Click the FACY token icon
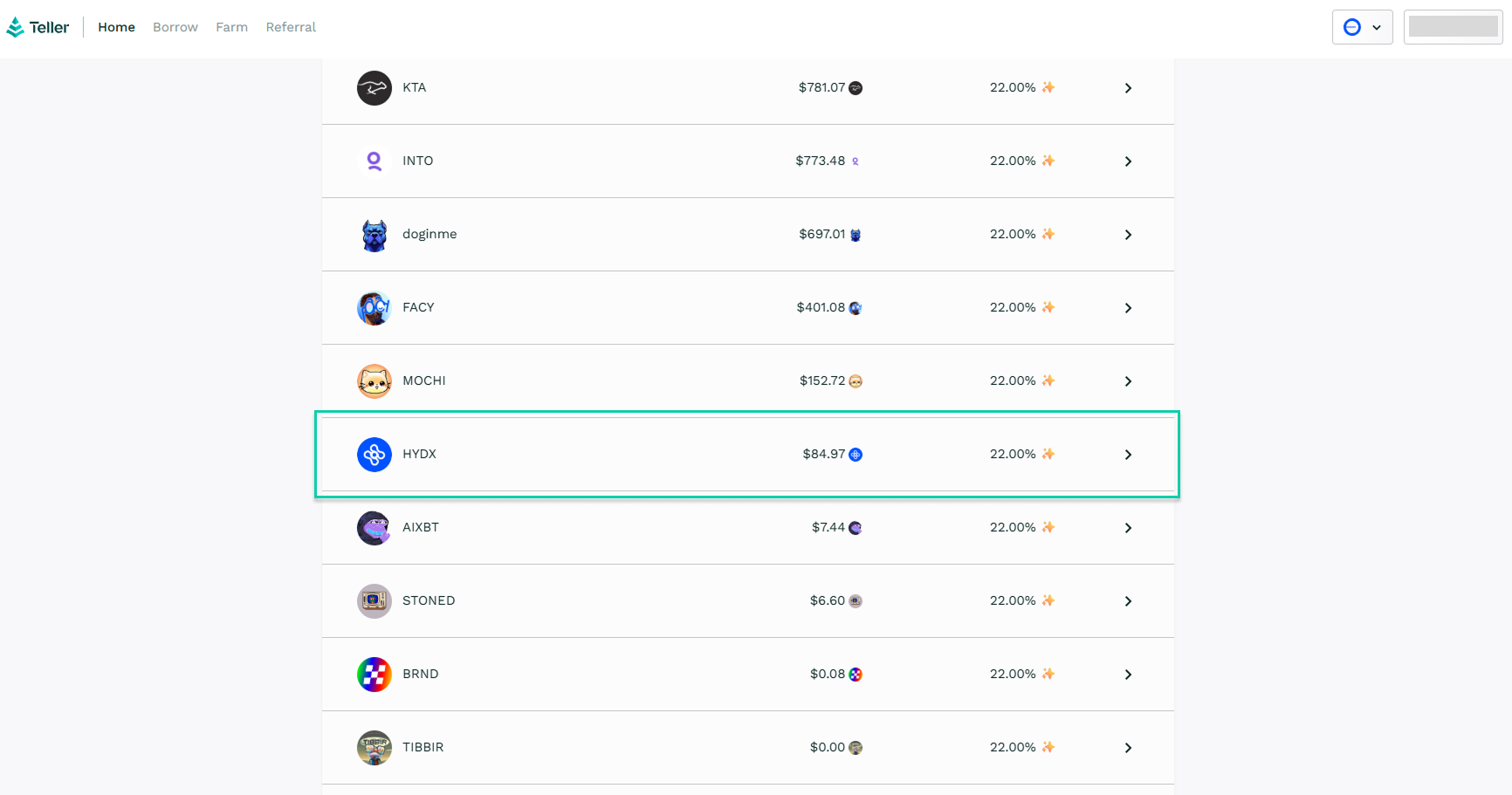The width and height of the screenshot is (1512, 795). tap(374, 308)
